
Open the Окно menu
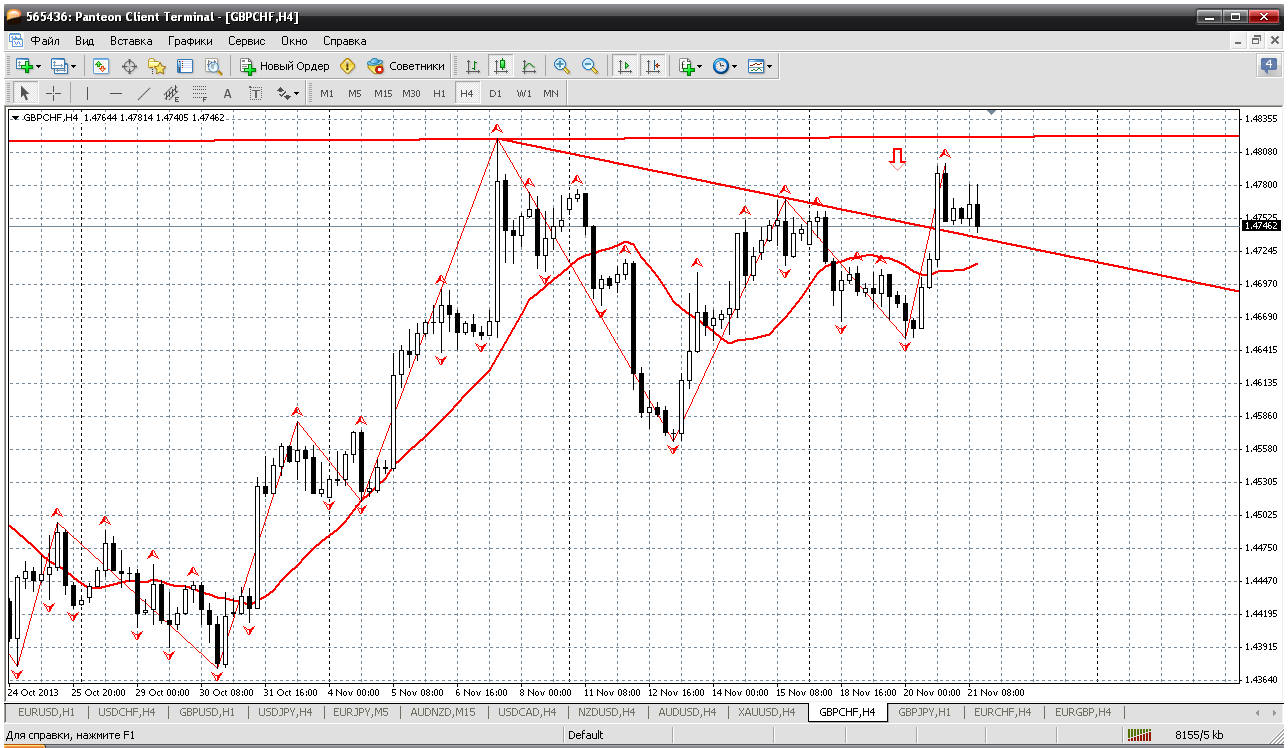[294, 41]
